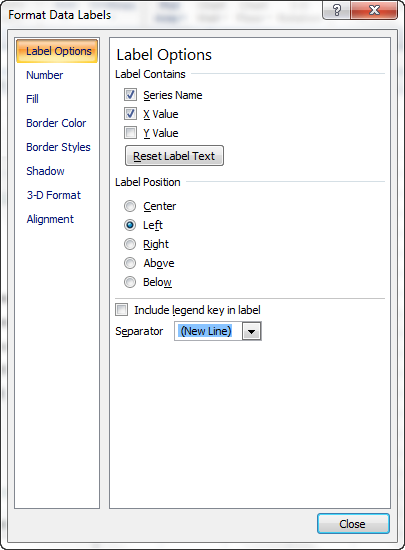
Task: Choose the Above label position
Action: [130, 263]
